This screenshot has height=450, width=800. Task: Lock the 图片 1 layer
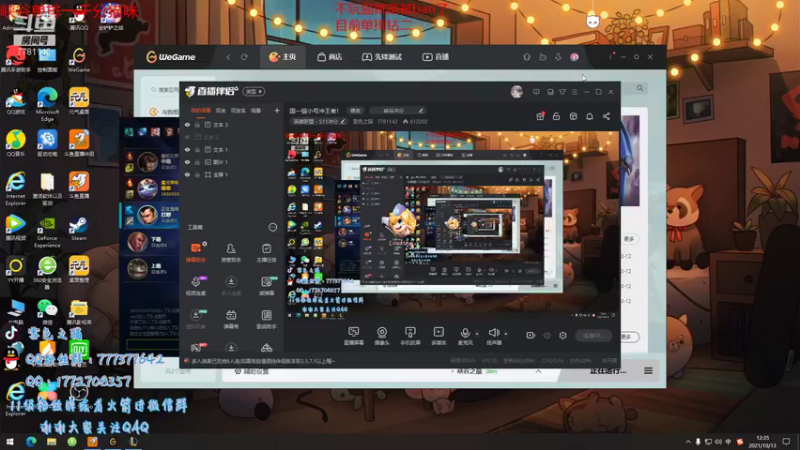tap(197, 162)
